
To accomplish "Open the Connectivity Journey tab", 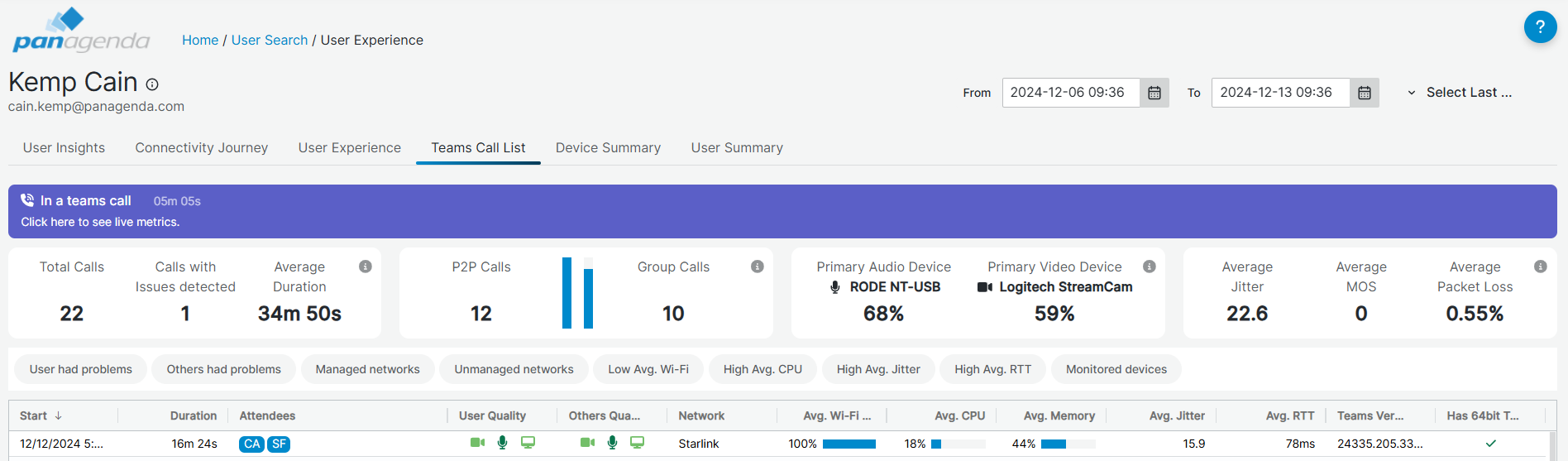I will click(x=202, y=147).
